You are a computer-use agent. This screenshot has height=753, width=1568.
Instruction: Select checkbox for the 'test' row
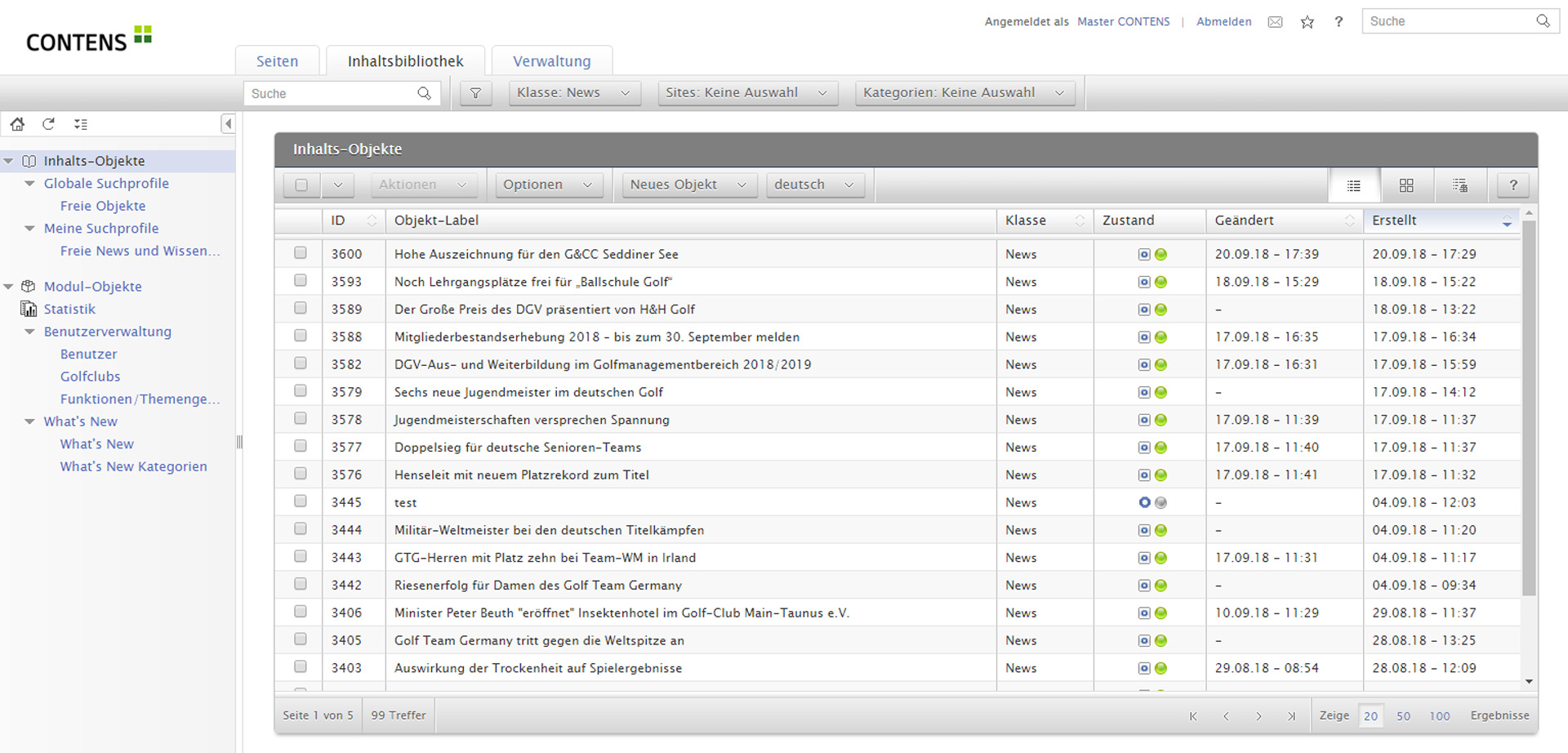301,501
